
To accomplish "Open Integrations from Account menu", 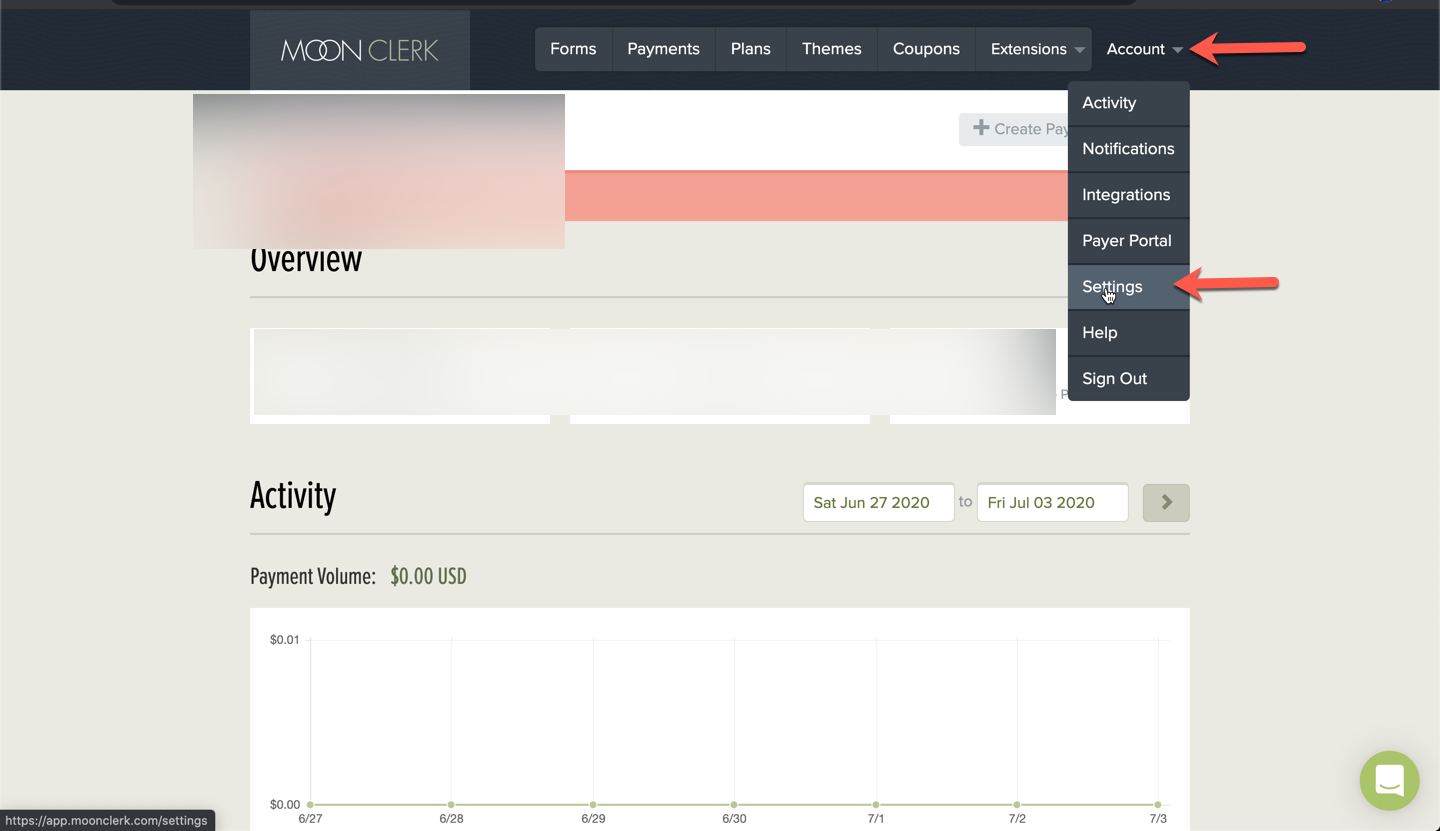I will pos(1128,195).
